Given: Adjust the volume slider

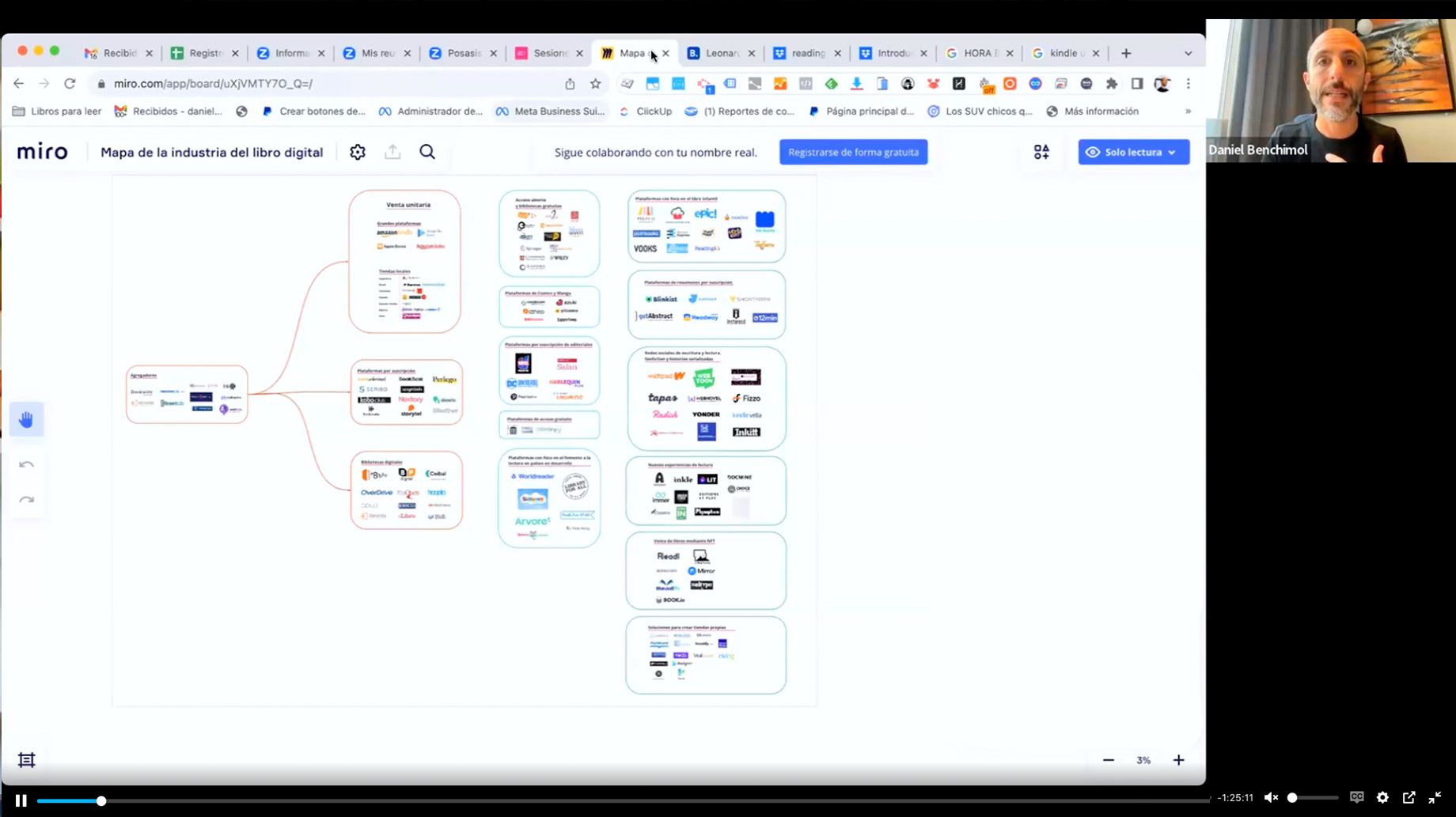Looking at the screenshot, I should point(1313,797).
